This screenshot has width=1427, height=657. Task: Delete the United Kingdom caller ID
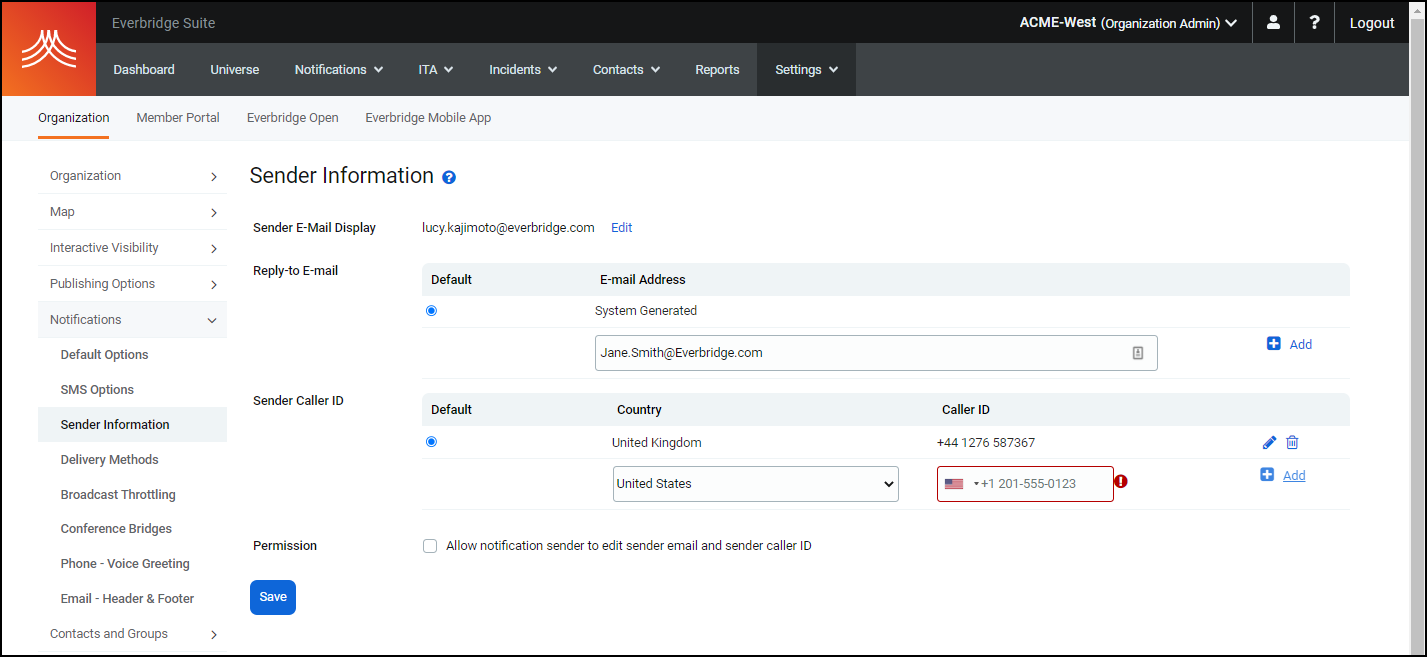[1292, 442]
